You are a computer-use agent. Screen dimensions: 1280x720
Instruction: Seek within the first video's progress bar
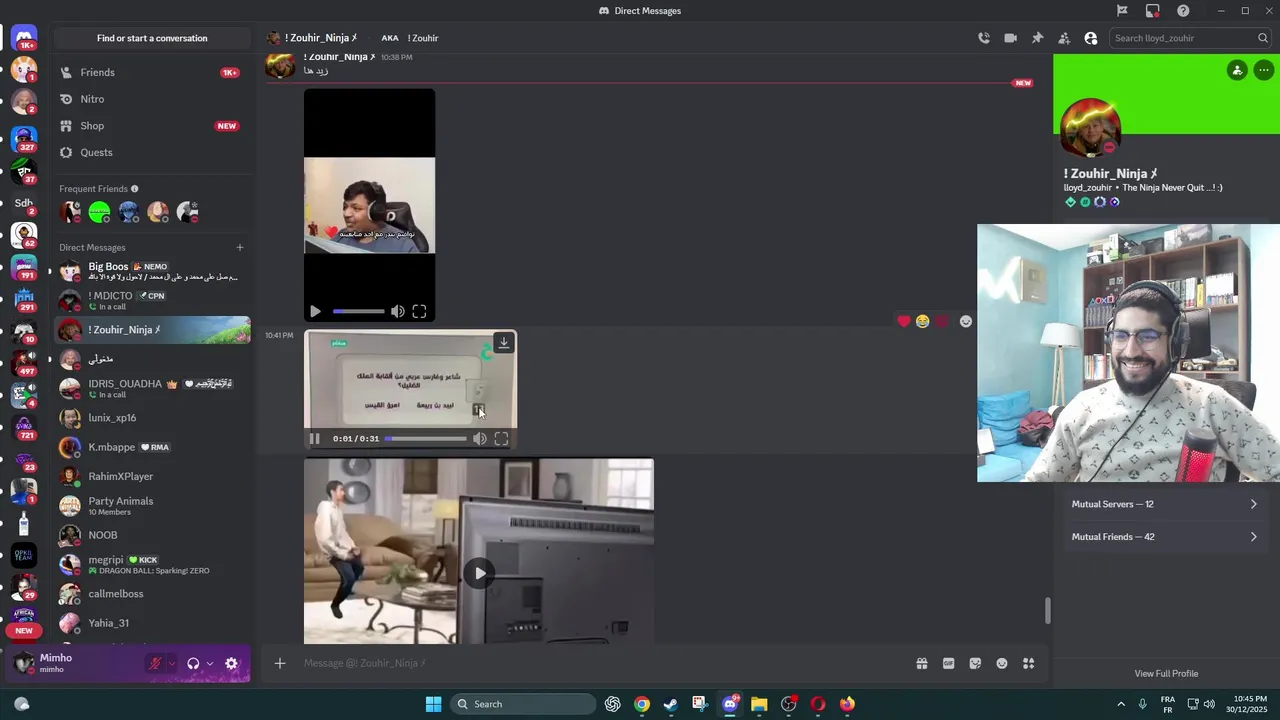[358, 312]
